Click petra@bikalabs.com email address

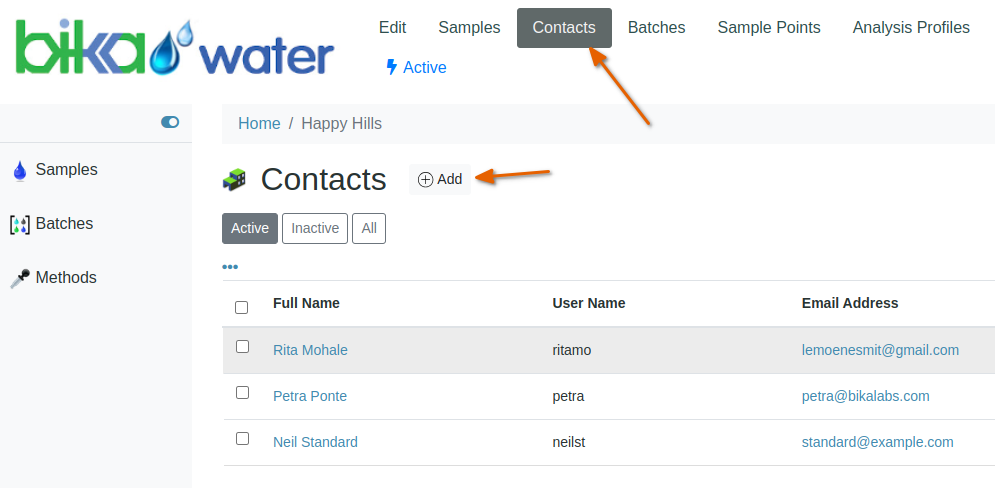pyautogui.click(x=865, y=396)
